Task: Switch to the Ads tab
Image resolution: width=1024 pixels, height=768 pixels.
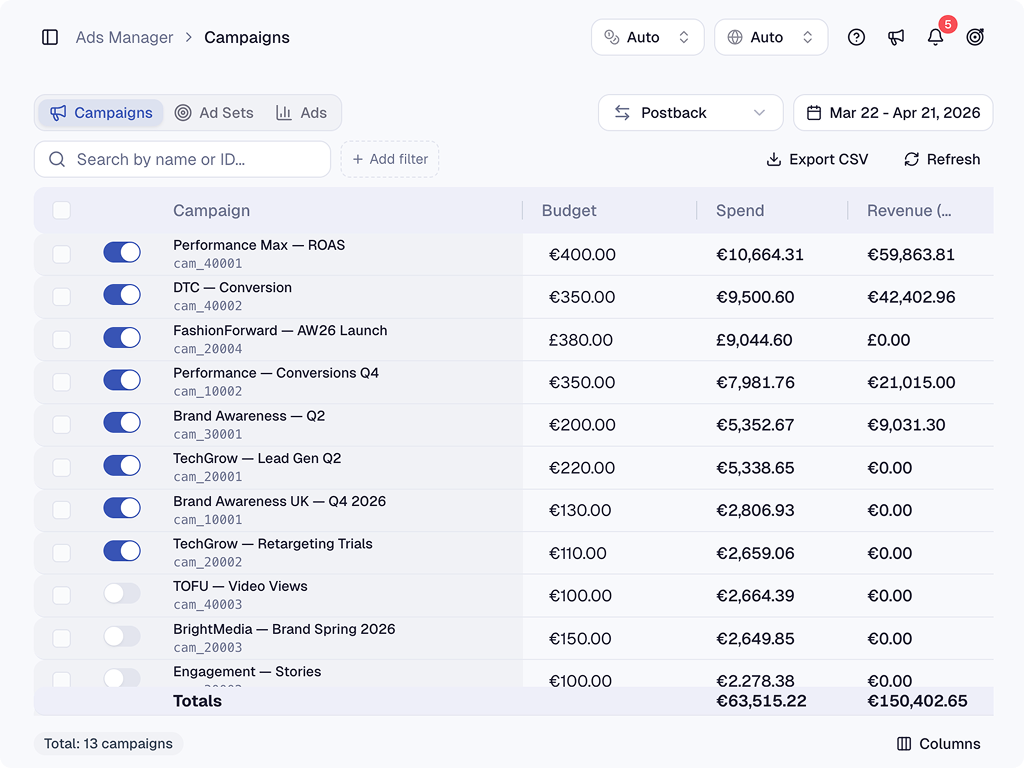Action: 302,113
